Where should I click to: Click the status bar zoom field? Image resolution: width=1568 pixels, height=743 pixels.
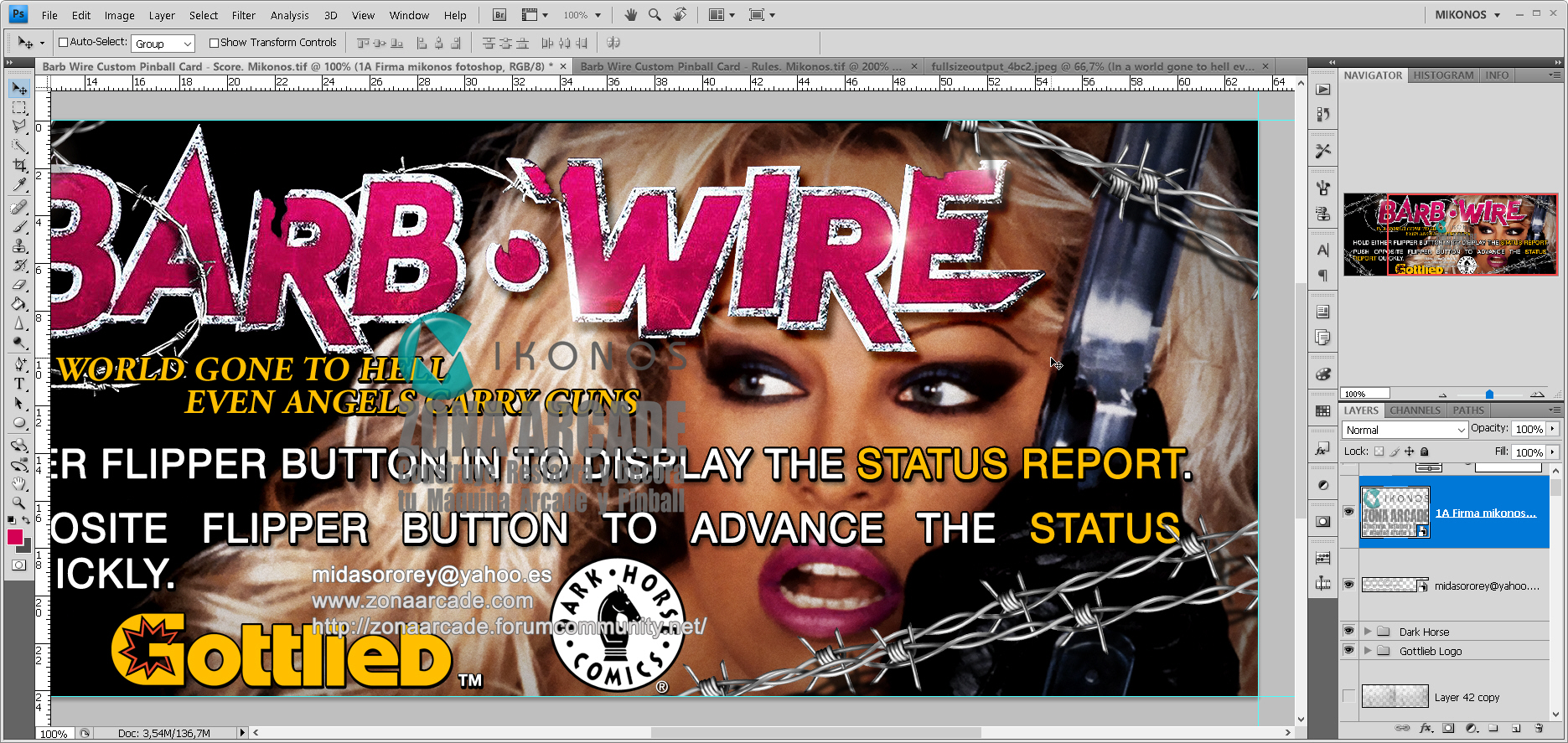click(x=56, y=734)
